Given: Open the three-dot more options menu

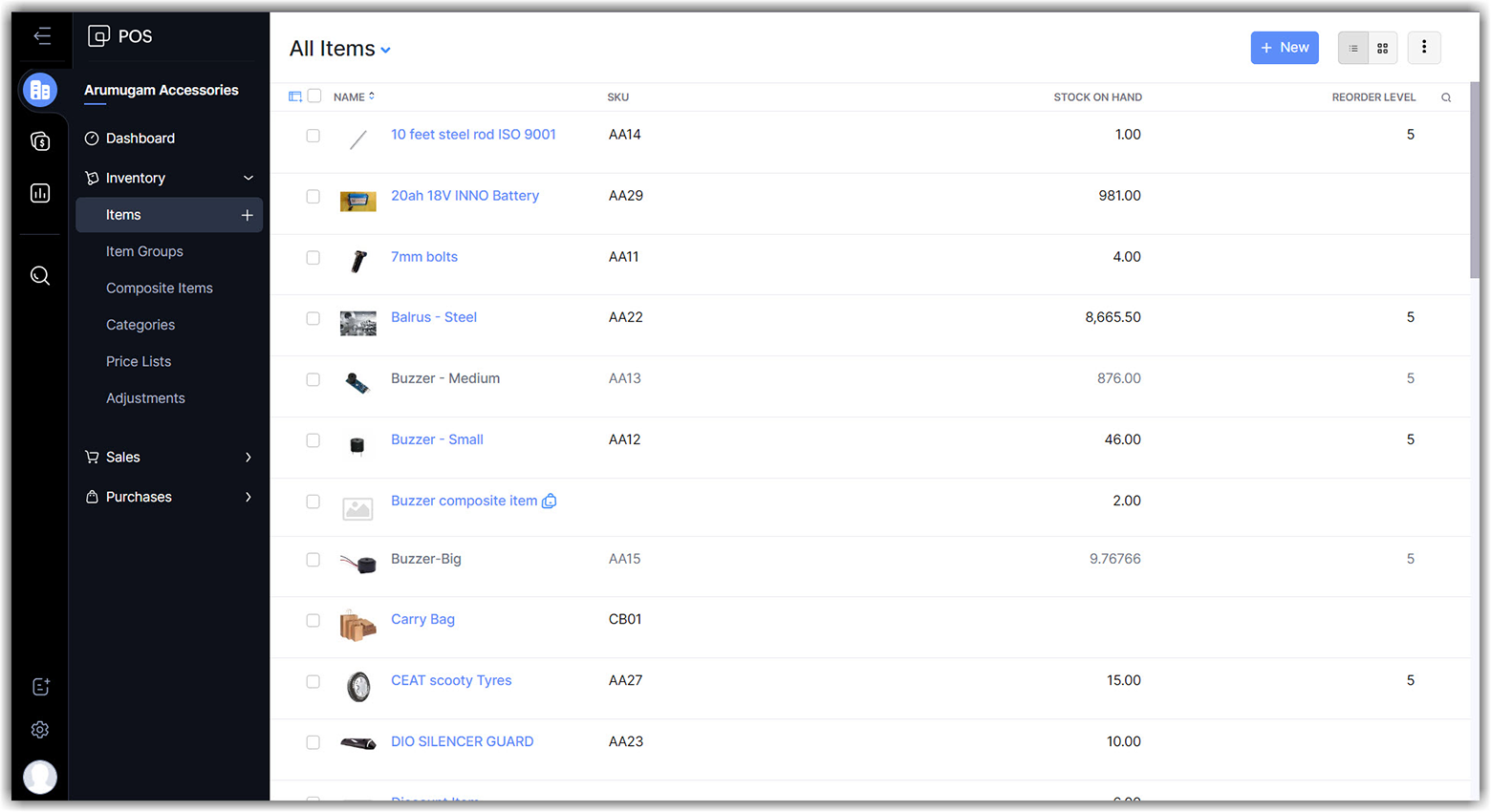Looking at the screenshot, I should (x=1423, y=48).
